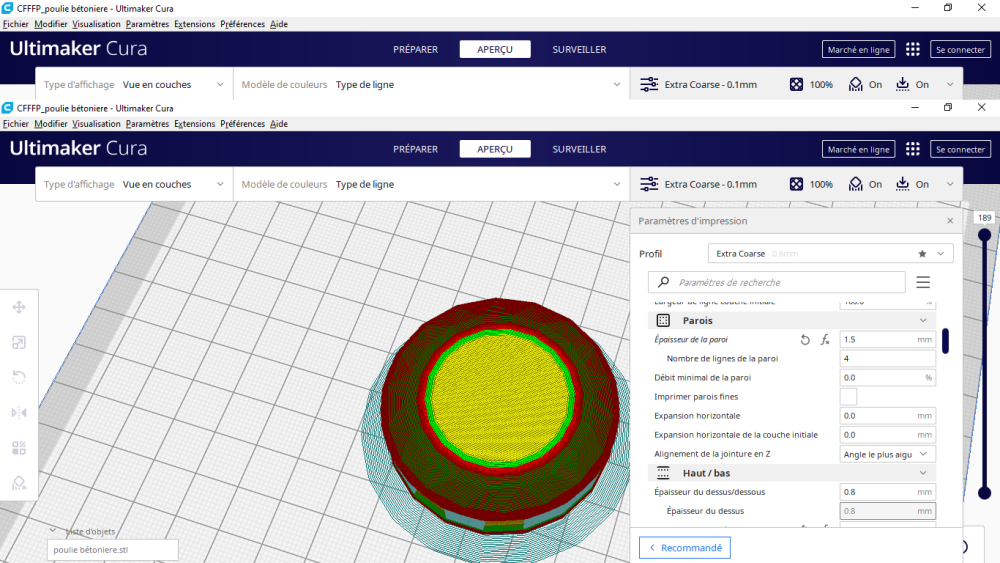Select the Scale tool in the front window
The image size is (1000, 563).
pyautogui.click(x=19, y=343)
